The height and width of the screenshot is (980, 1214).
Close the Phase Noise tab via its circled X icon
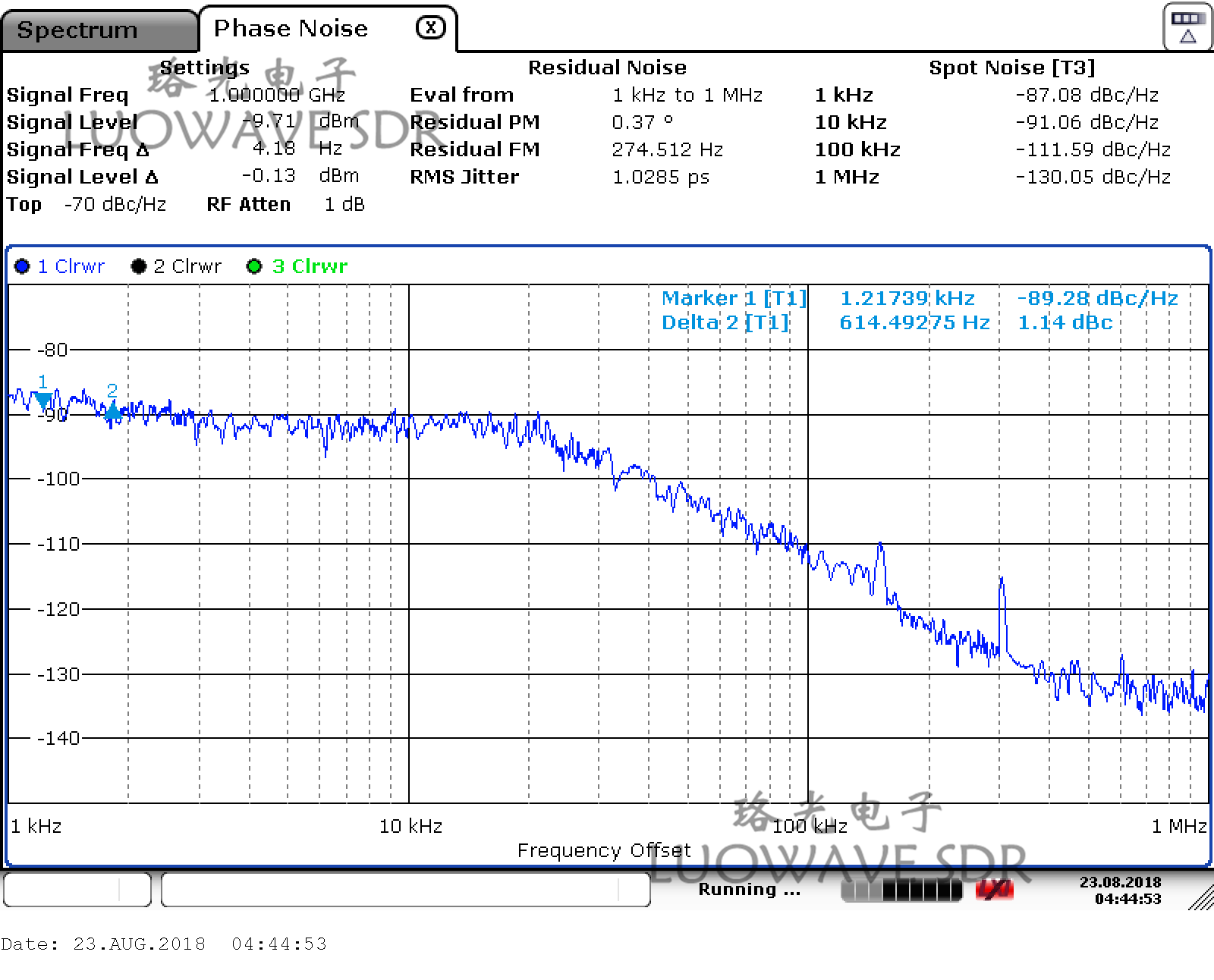coord(429,27)
